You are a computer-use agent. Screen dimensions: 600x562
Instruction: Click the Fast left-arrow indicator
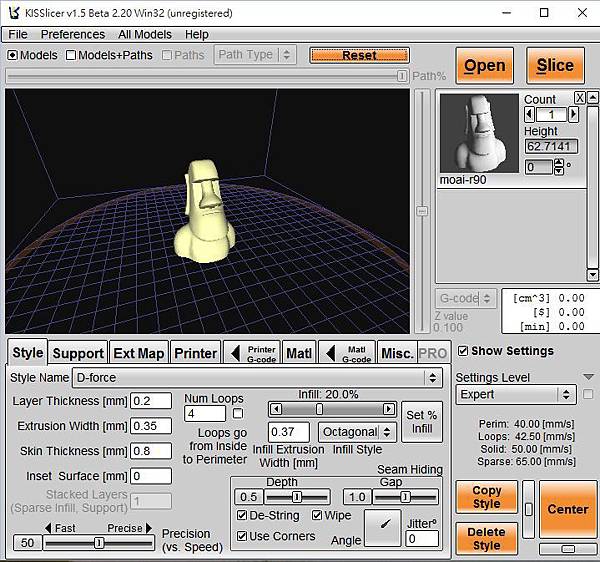(48, 528)
